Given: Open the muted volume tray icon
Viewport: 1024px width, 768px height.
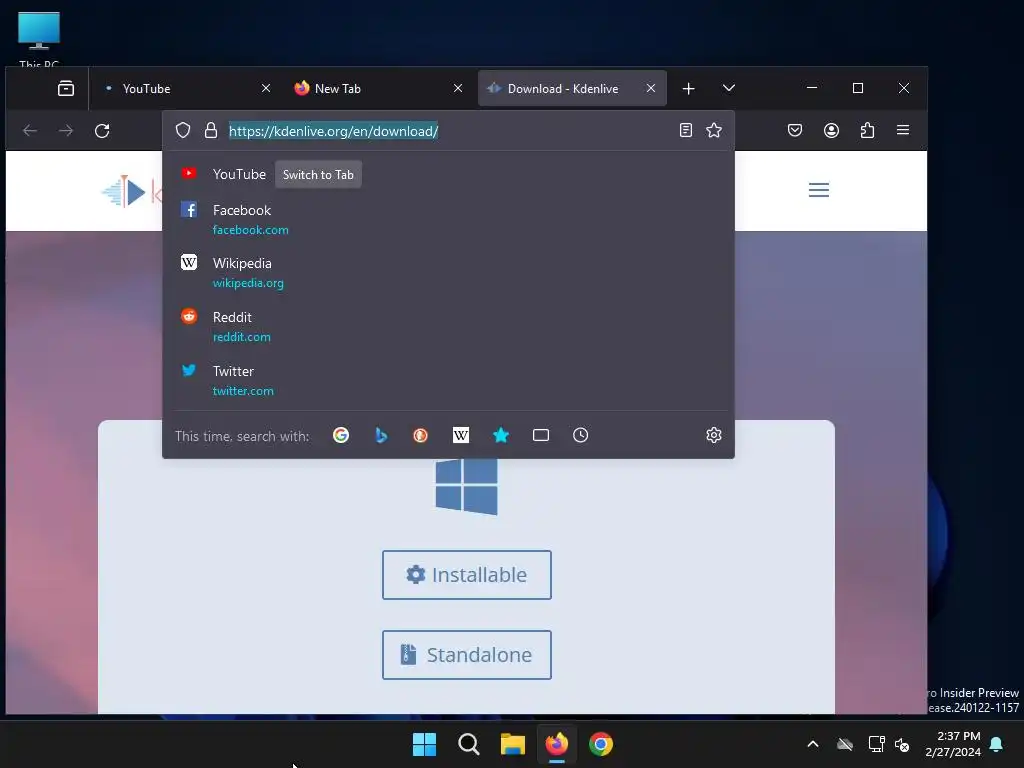Looking at the screenshot, I should pos(903,744).
